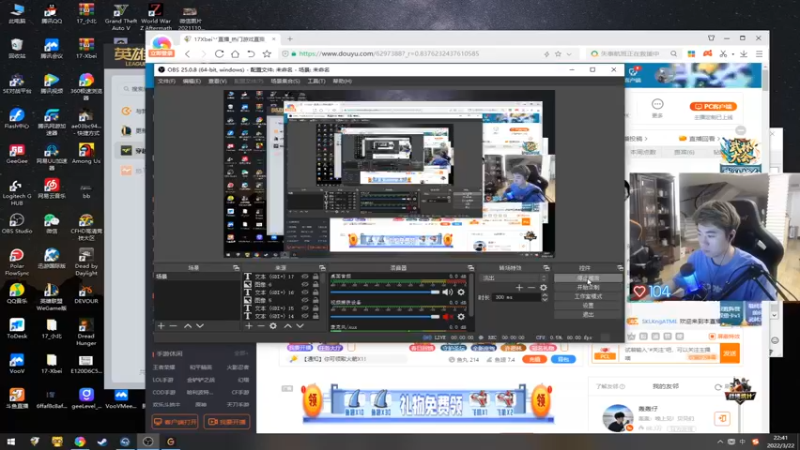800x450 pixels.
Task: Click the transition duration 300 ms stepper
Action: (x=544, y=297)
